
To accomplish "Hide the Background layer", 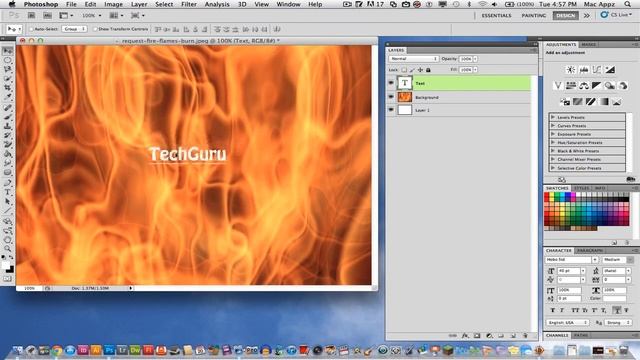I will 391,97.
